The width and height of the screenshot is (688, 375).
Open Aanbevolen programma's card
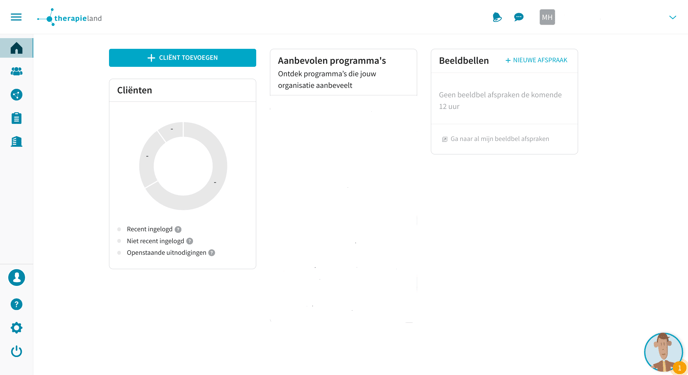pos(344,72)
